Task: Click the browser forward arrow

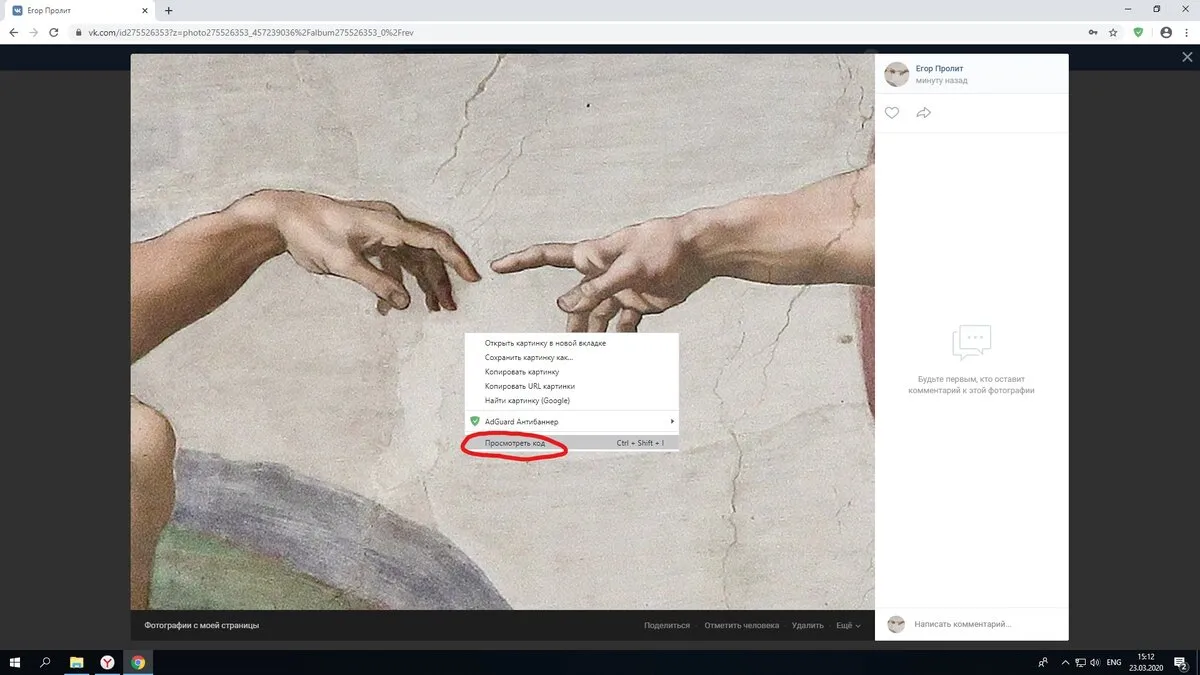Action: [35, 32]
